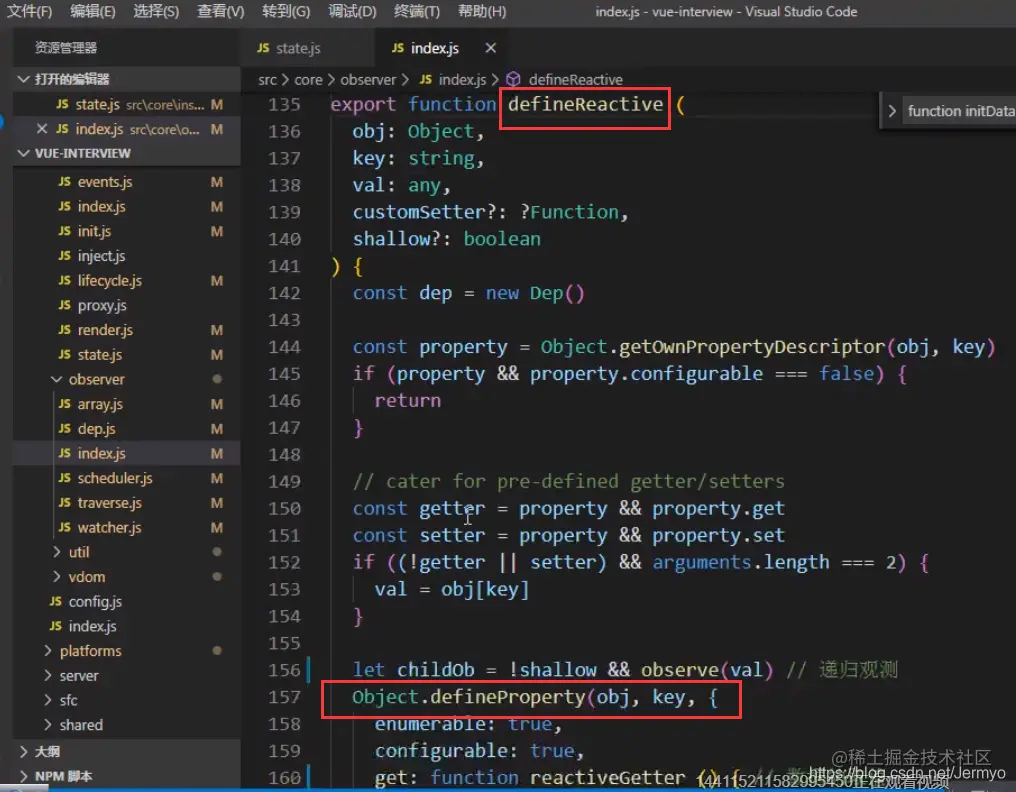
Task: Select index.js src\core\o... in open editors
Action: (126, 129)
